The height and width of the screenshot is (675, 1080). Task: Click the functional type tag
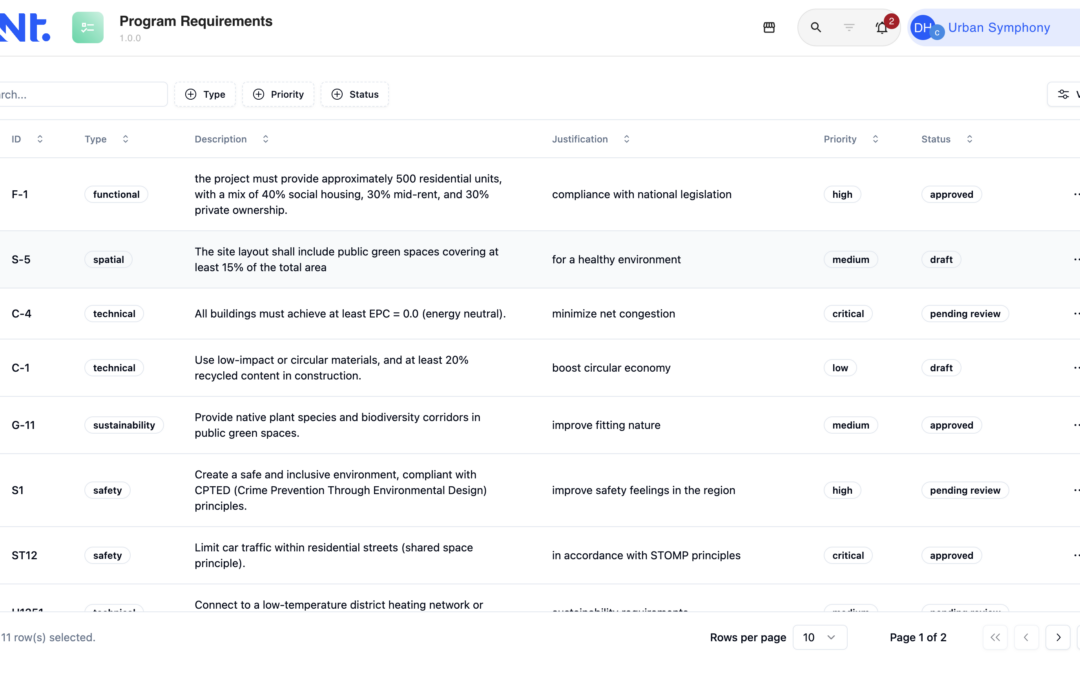[116, 194]
